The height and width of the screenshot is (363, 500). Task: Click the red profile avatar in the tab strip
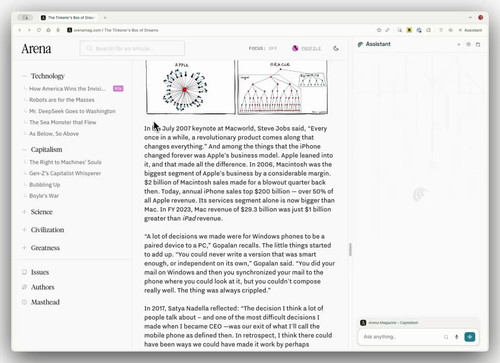point(480,17)
